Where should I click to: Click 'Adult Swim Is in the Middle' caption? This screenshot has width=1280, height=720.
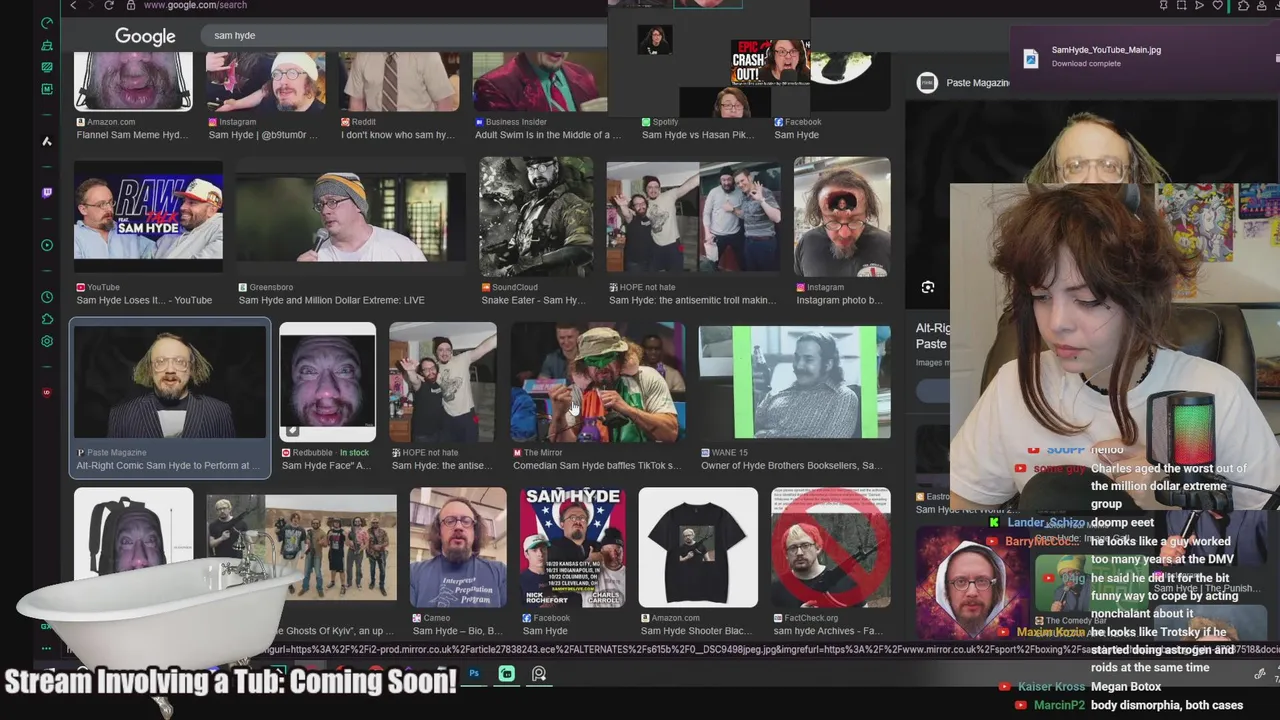(x=547, y=135)
